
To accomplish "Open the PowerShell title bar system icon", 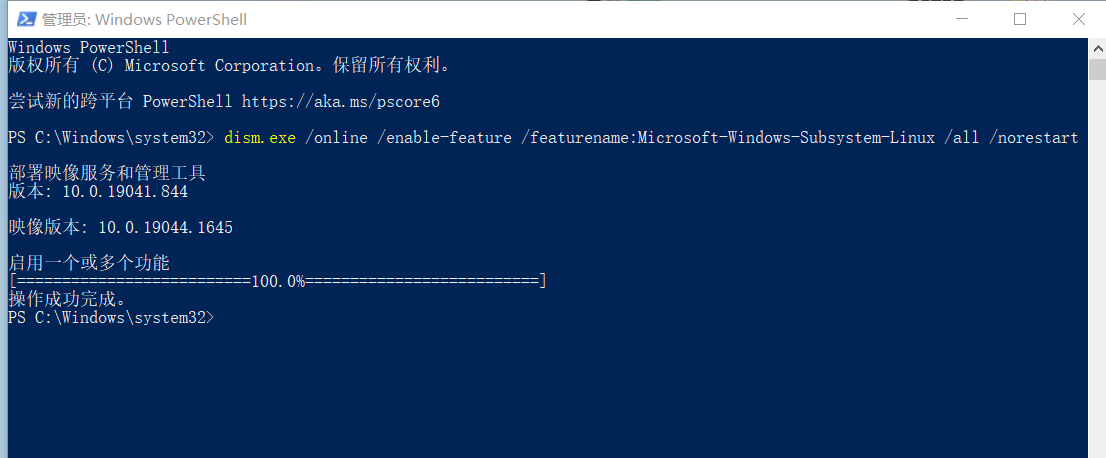I will [x=21, y=19].
